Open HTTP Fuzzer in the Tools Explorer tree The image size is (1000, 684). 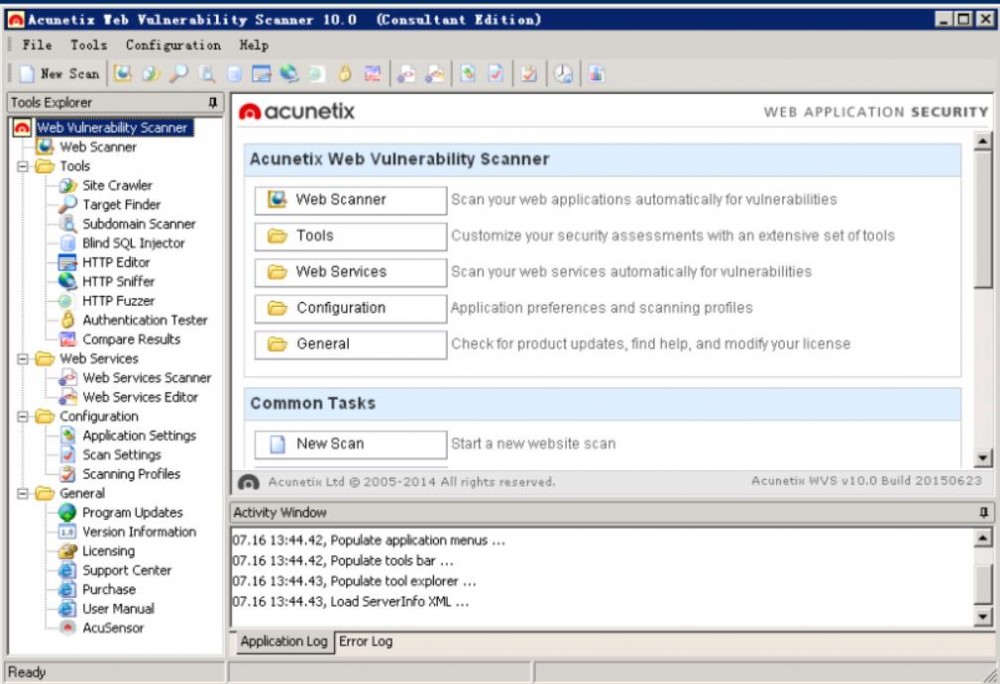pos(118,301)
